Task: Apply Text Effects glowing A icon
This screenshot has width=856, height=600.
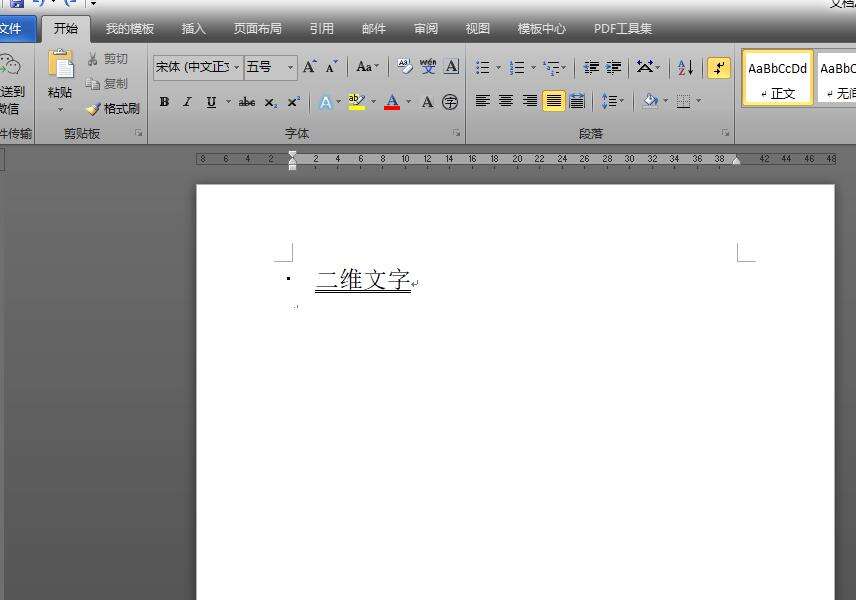Action: (325, 102)
